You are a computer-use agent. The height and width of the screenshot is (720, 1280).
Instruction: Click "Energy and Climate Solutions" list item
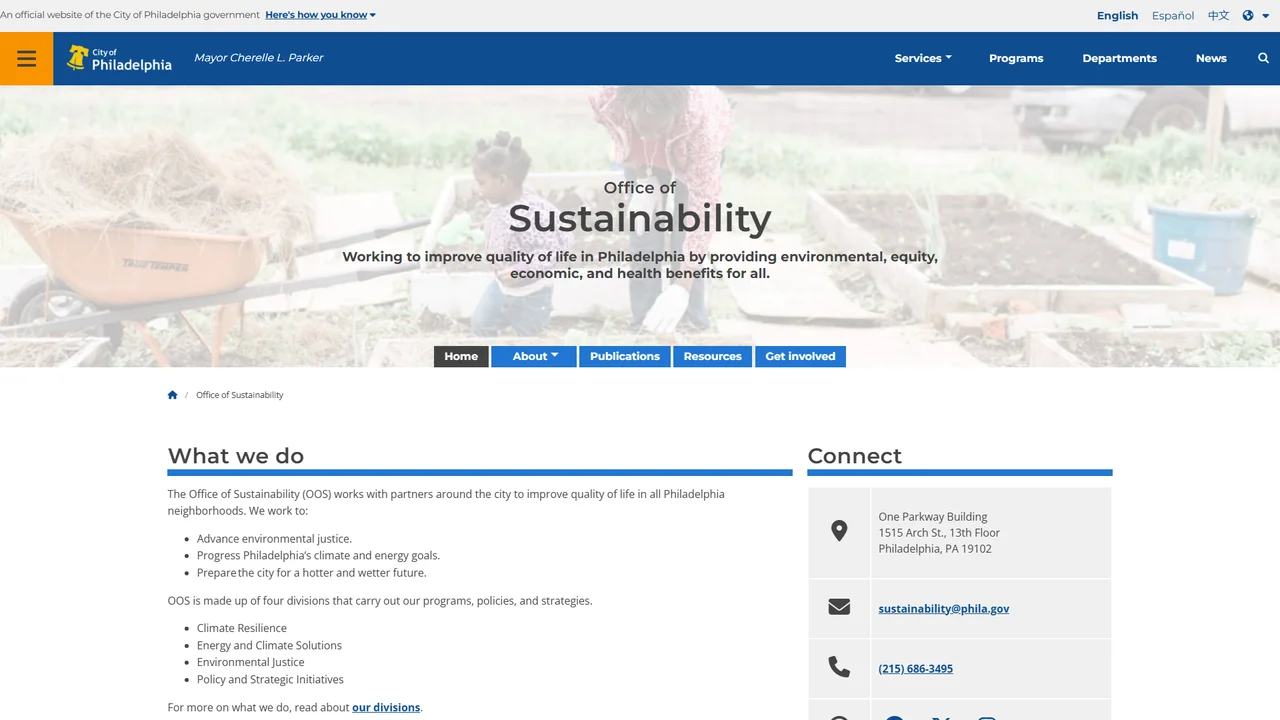pos(269,645)
